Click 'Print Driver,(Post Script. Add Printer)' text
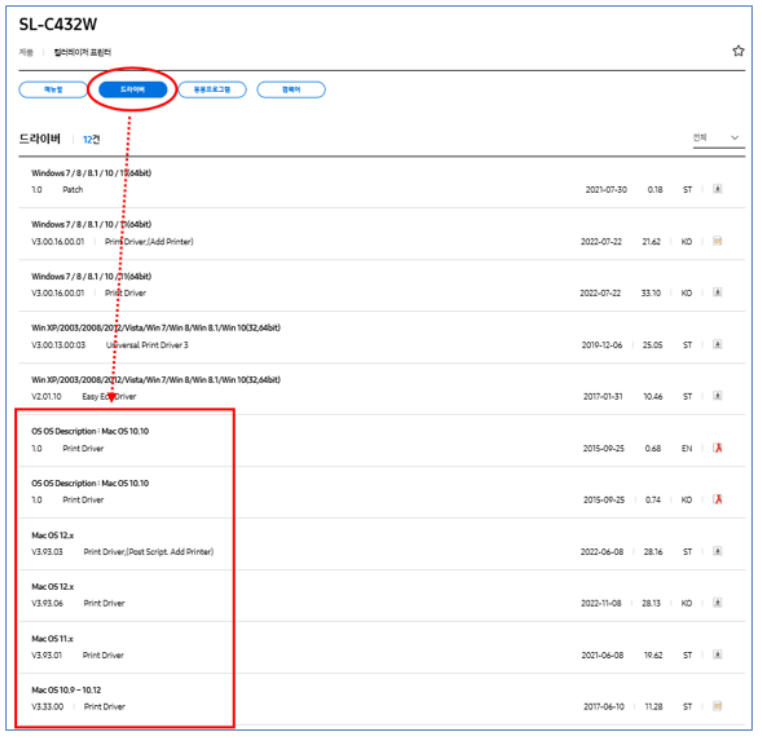This screenshot has width=762, height=738. click(x=149, y=552)
